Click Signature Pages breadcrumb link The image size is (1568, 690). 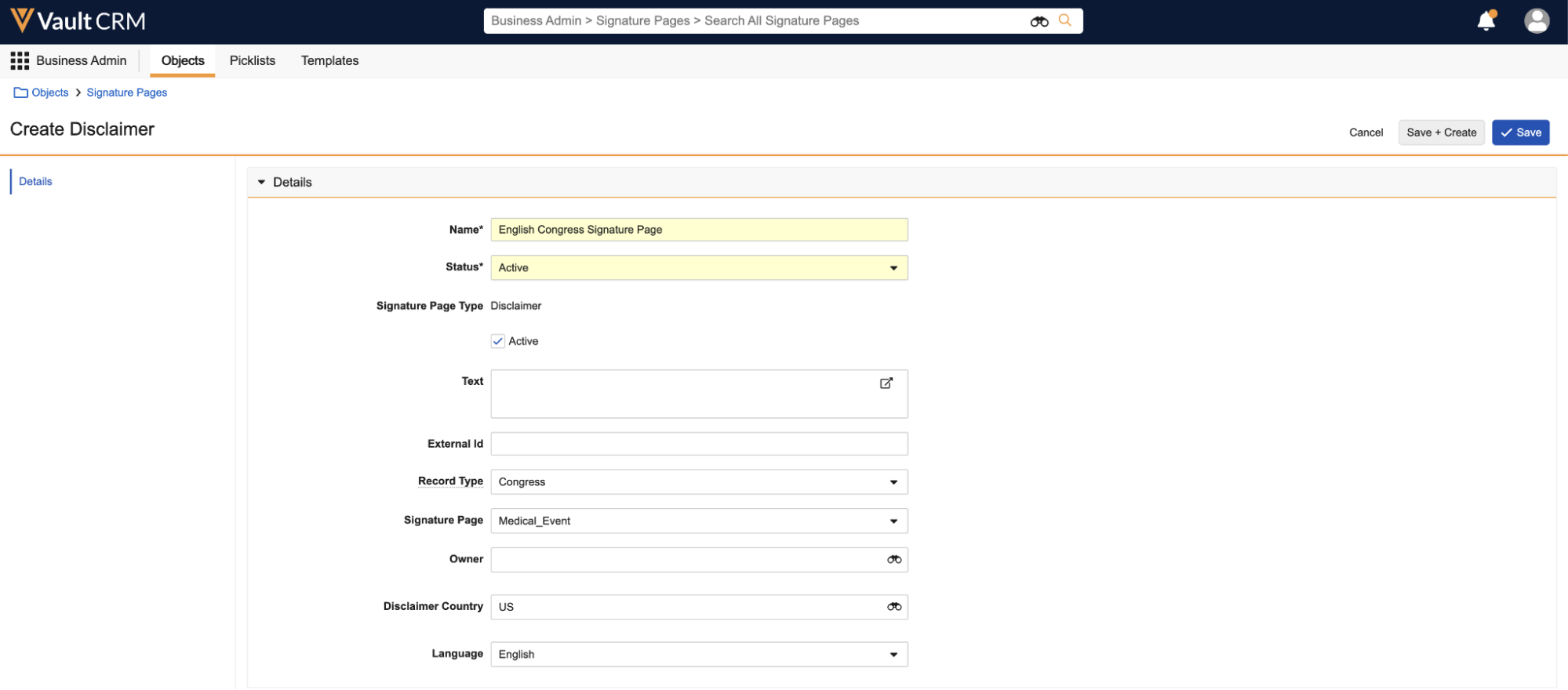pyautogui.click(x=126, y=93)
